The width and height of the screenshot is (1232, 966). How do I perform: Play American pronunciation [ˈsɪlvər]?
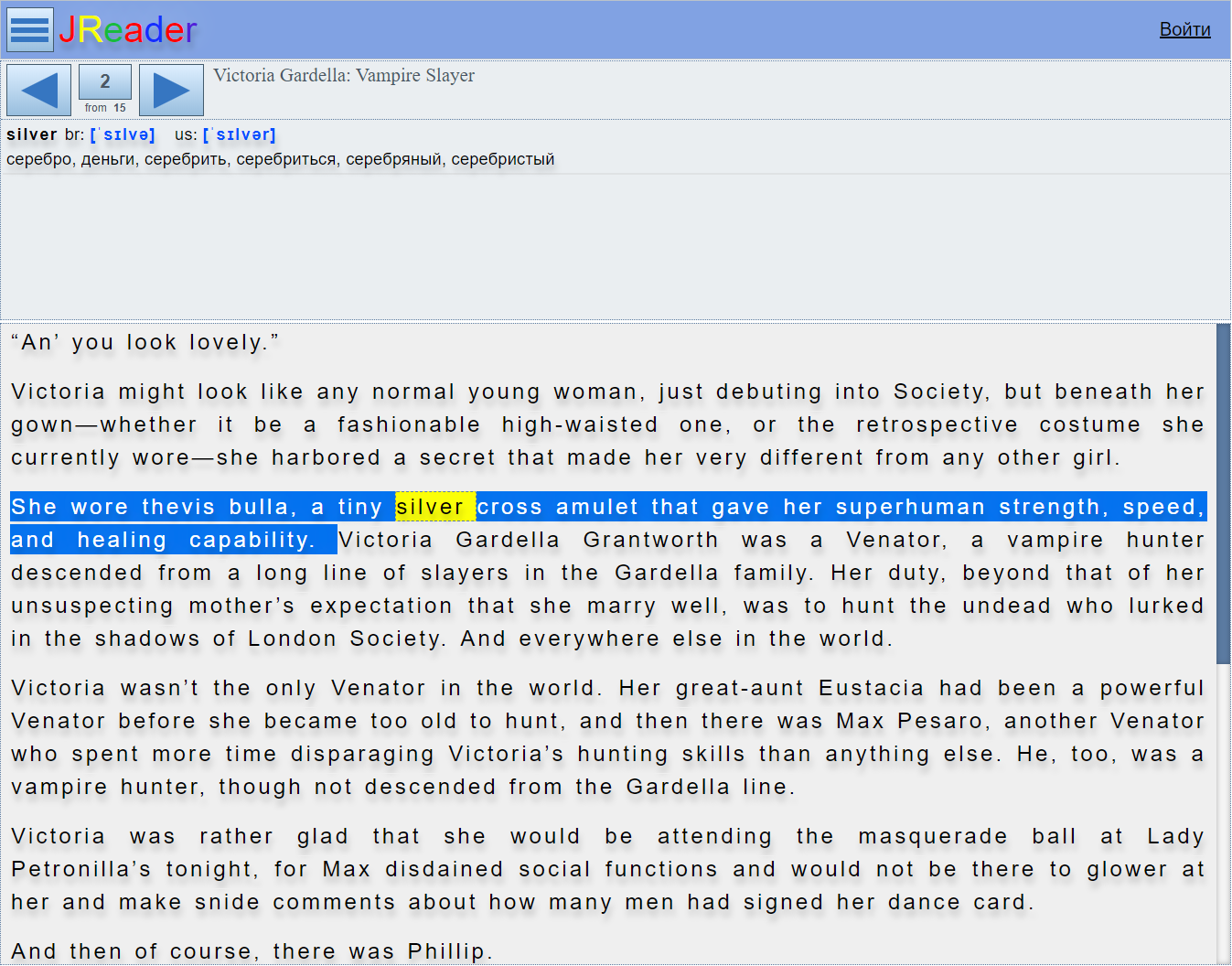tap(240, 134)
